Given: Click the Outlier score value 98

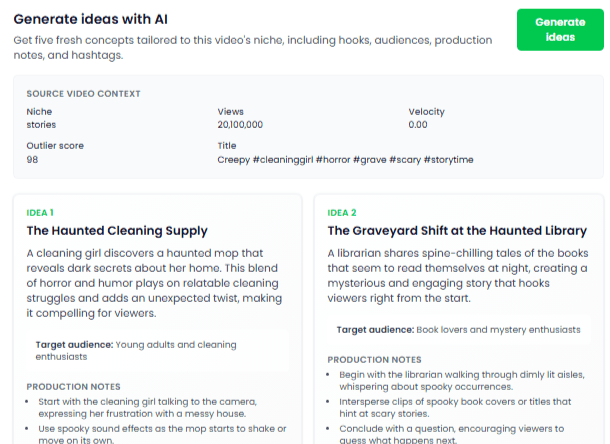Looking at the screenshot, I should click(x=33, y=160).
